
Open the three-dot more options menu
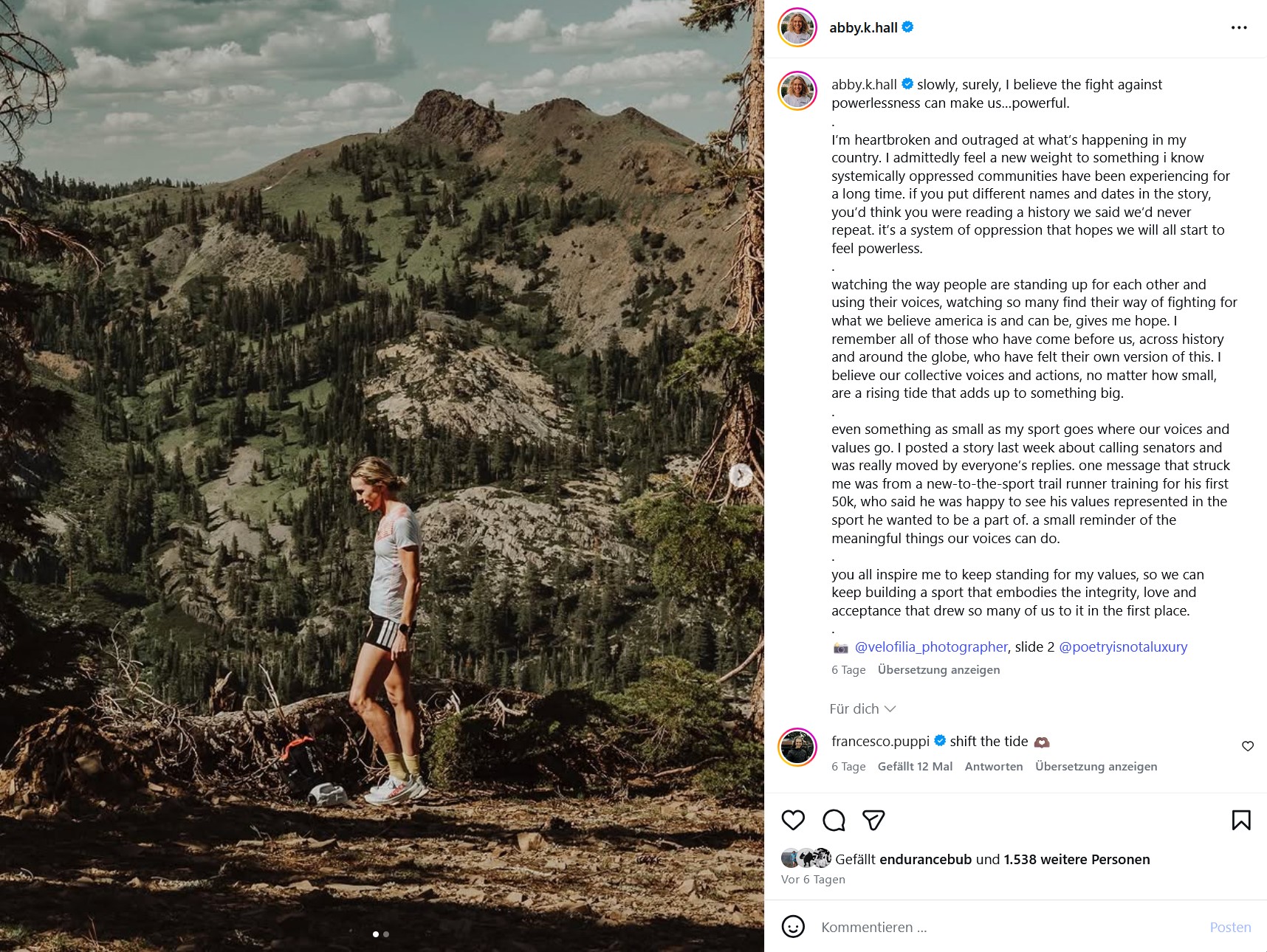point(1239,28)
